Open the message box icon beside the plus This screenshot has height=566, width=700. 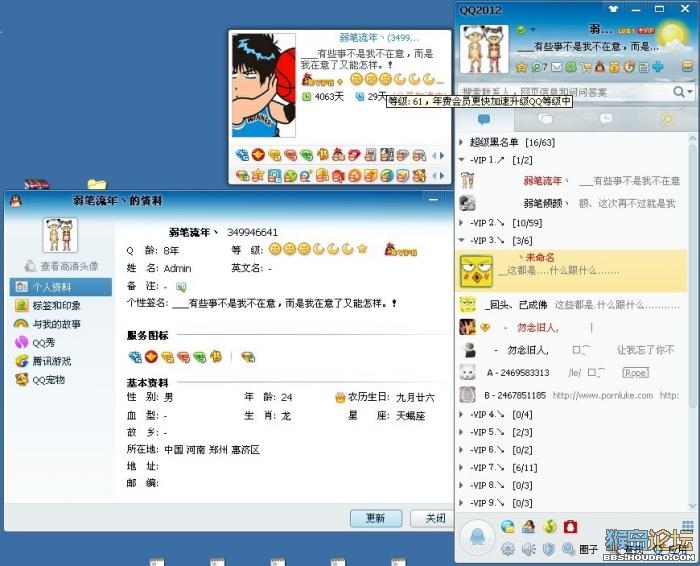(x=688, y=67)
